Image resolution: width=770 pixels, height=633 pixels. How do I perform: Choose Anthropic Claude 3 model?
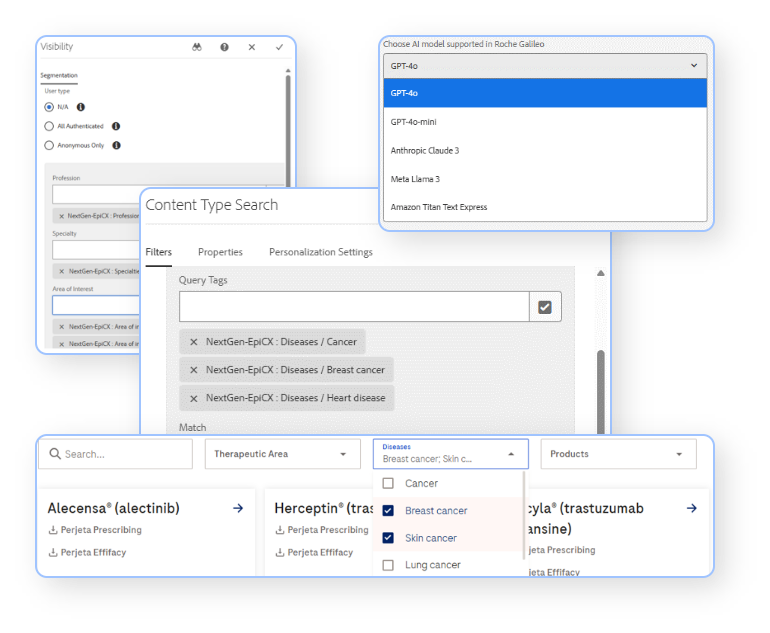point(545,150)
